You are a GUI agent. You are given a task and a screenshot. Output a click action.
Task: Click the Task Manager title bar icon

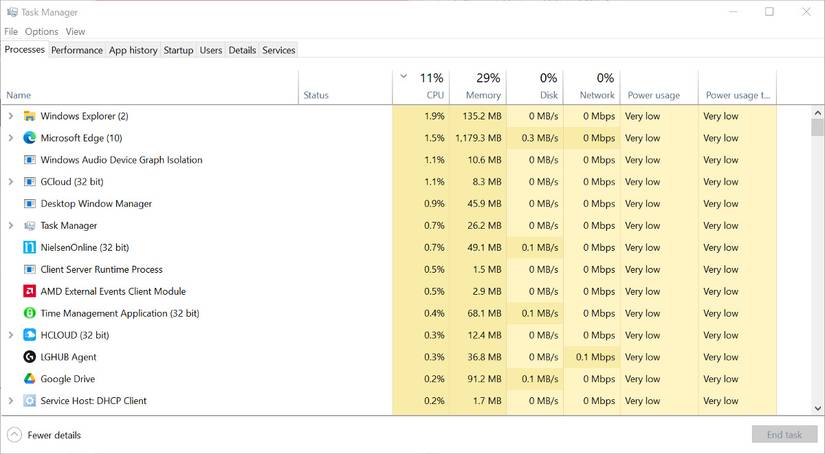click(12, 12)
